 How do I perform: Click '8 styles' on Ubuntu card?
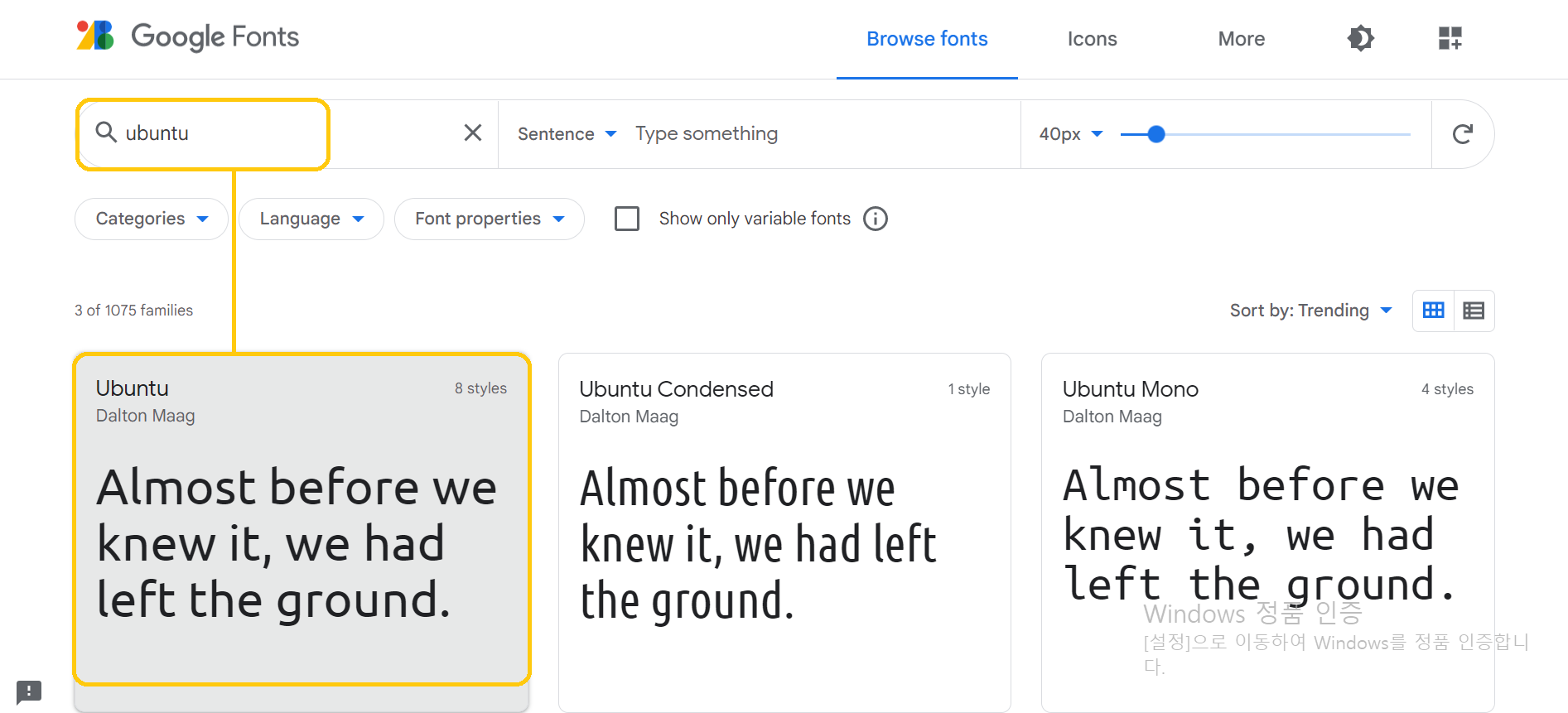pyautogui.click(x=480, y=388)
